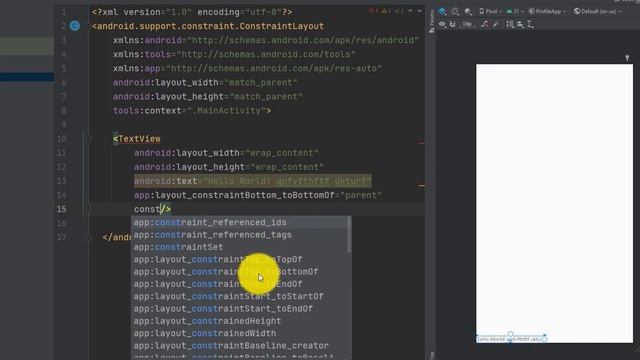Click the Infer Constraints magic wand icon

pos(496,24)
